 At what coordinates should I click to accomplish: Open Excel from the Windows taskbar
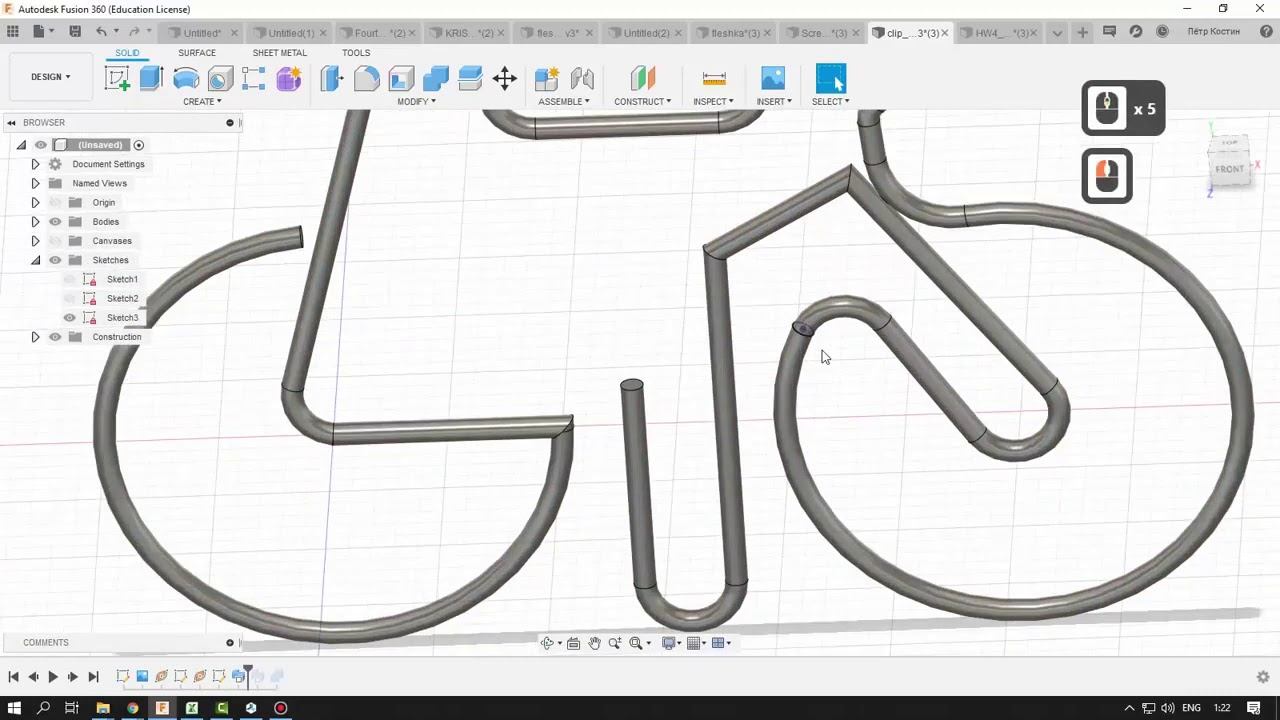tap(192, 708)
